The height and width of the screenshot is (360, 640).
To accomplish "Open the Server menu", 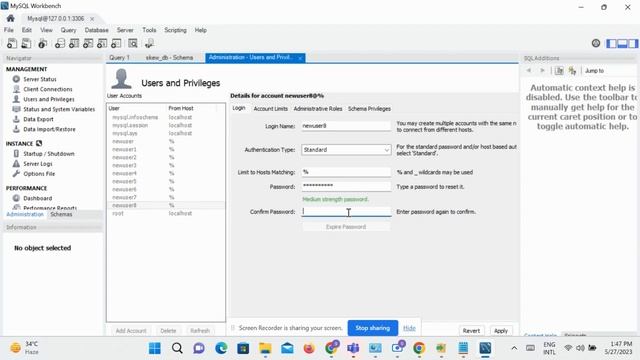I will tap(125, 30).
